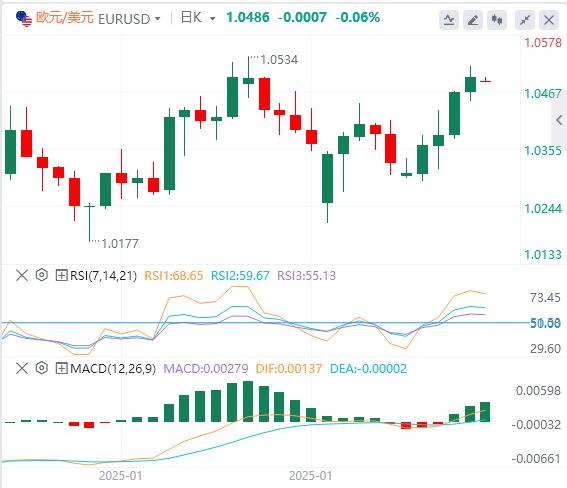The width and height of the screenshot is (567, 488).
Task: Click the right 2025-01 date label
Action: [310, 475]
